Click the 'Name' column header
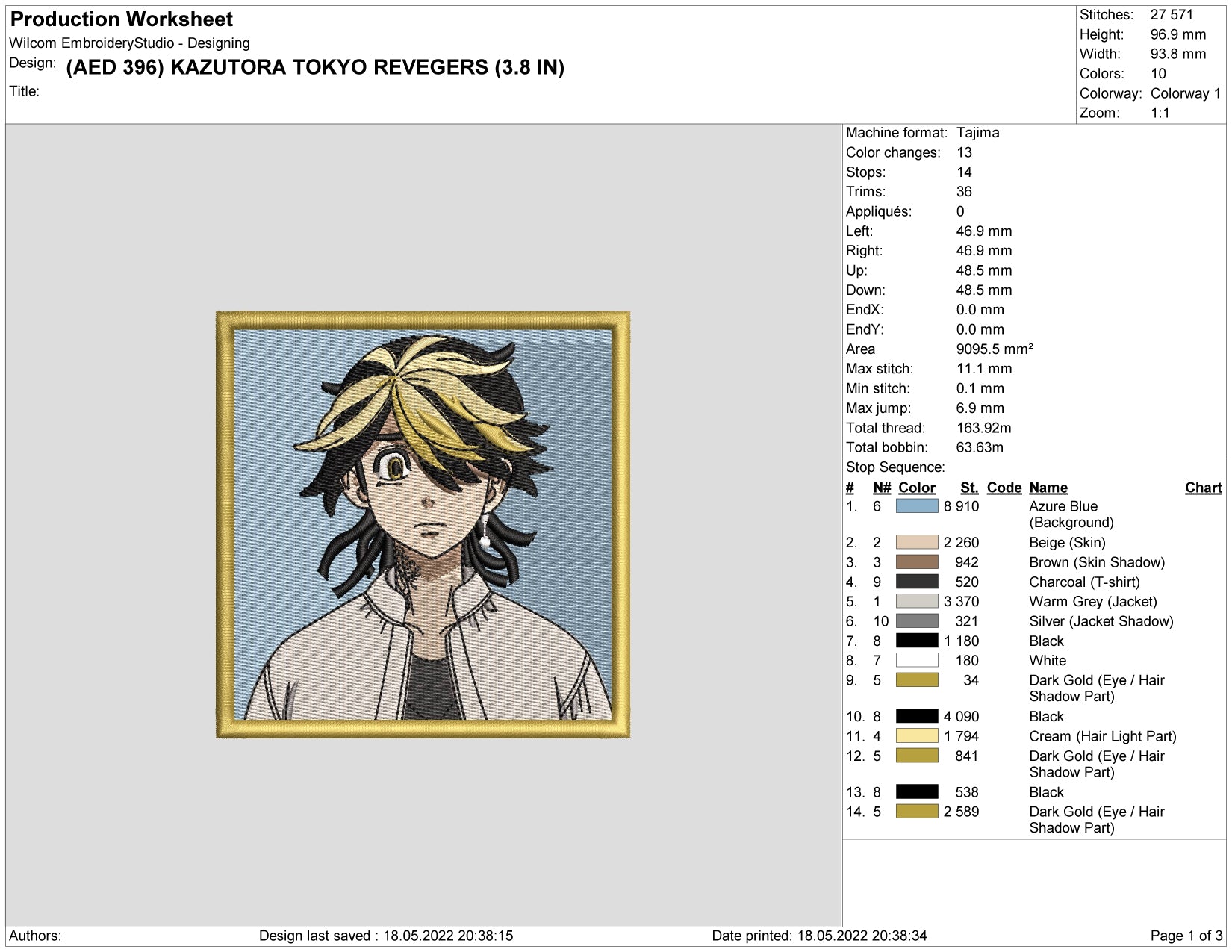The image size is (1232, 952). coord(1048,488)
